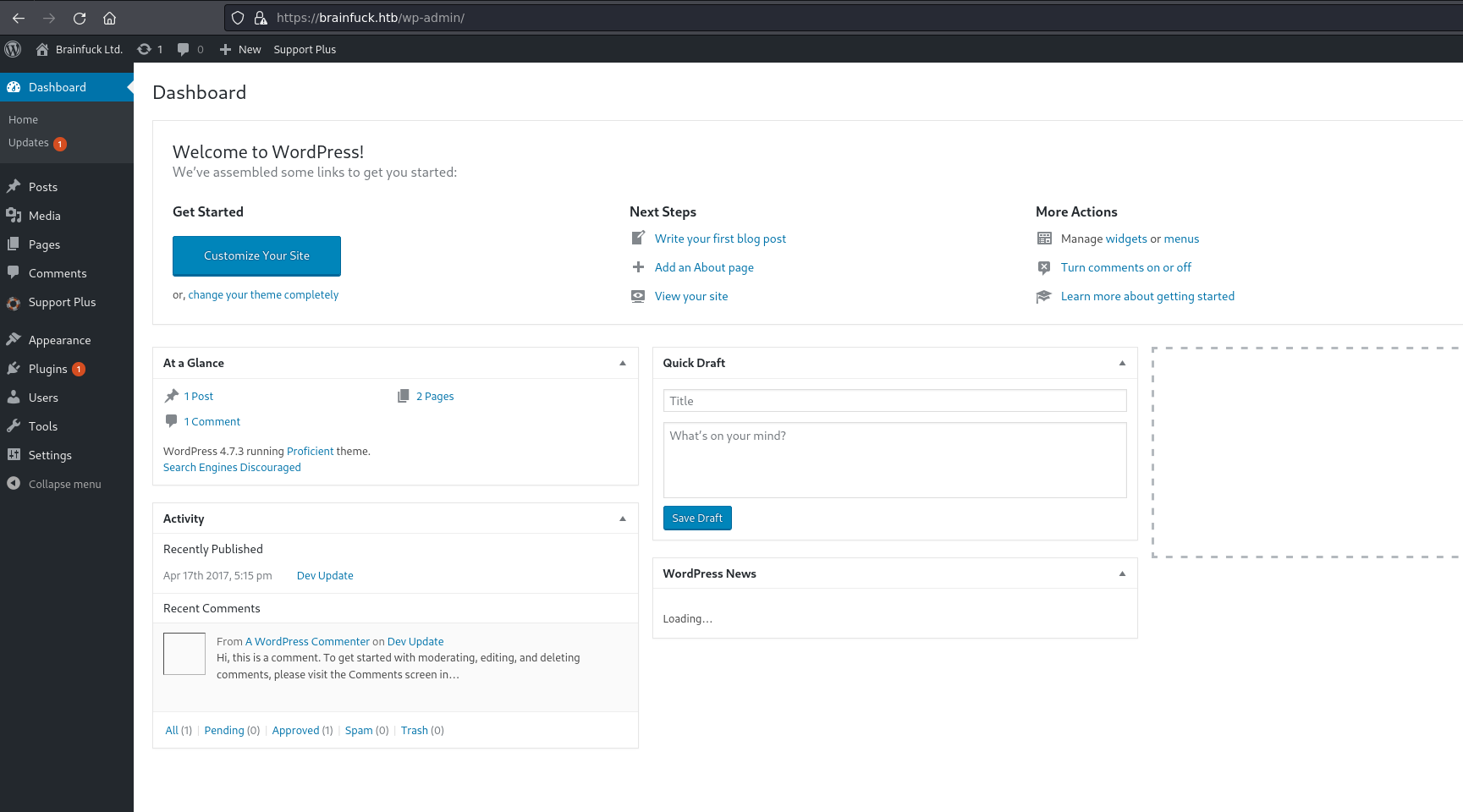This screenshot has width=1463, height=812.
Task: Click the browser forward arrow
Action: coord(49,18)
